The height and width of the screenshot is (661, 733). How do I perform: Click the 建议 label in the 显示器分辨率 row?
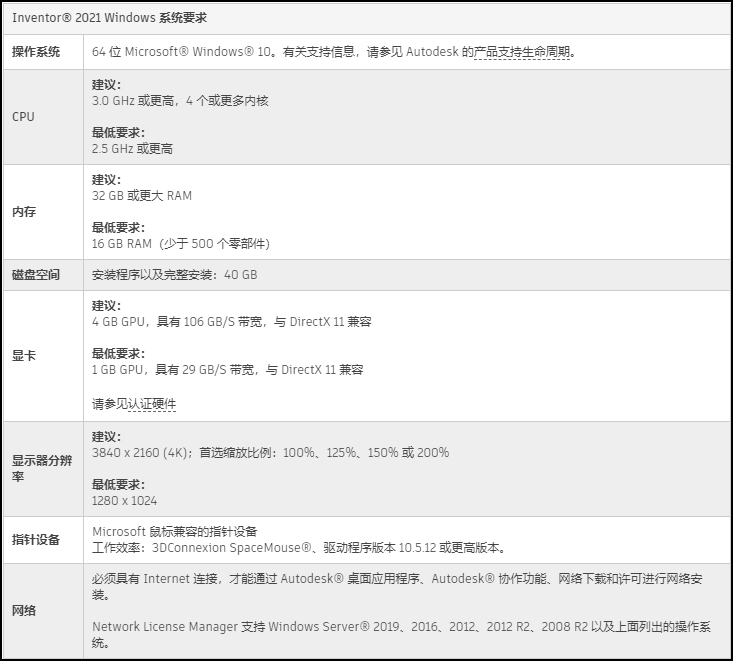point(106,437)
